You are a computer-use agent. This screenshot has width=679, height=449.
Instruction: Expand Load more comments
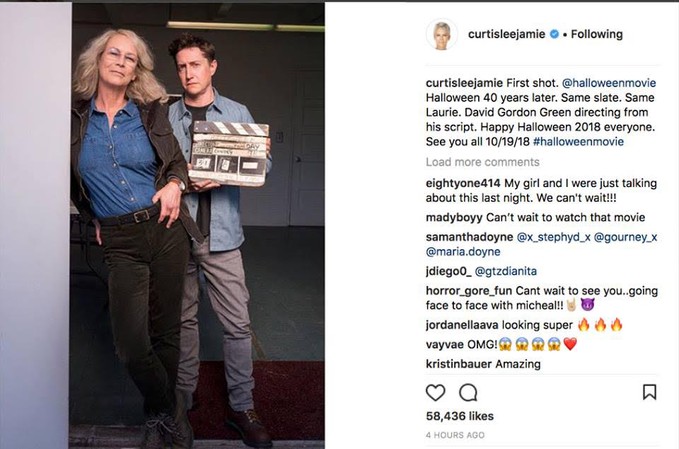coord(482,162)
